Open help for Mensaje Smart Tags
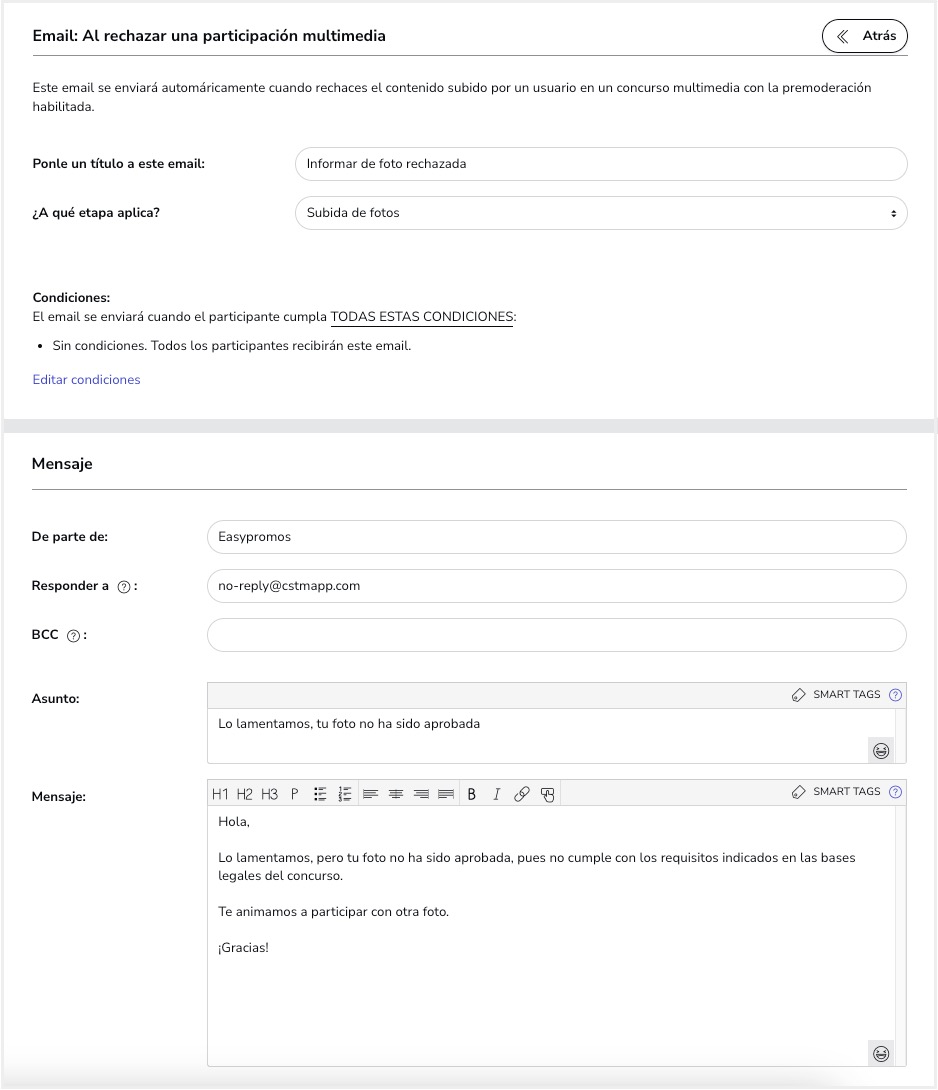The width and height of the screenshot is (938, 1090). (896, 792)
